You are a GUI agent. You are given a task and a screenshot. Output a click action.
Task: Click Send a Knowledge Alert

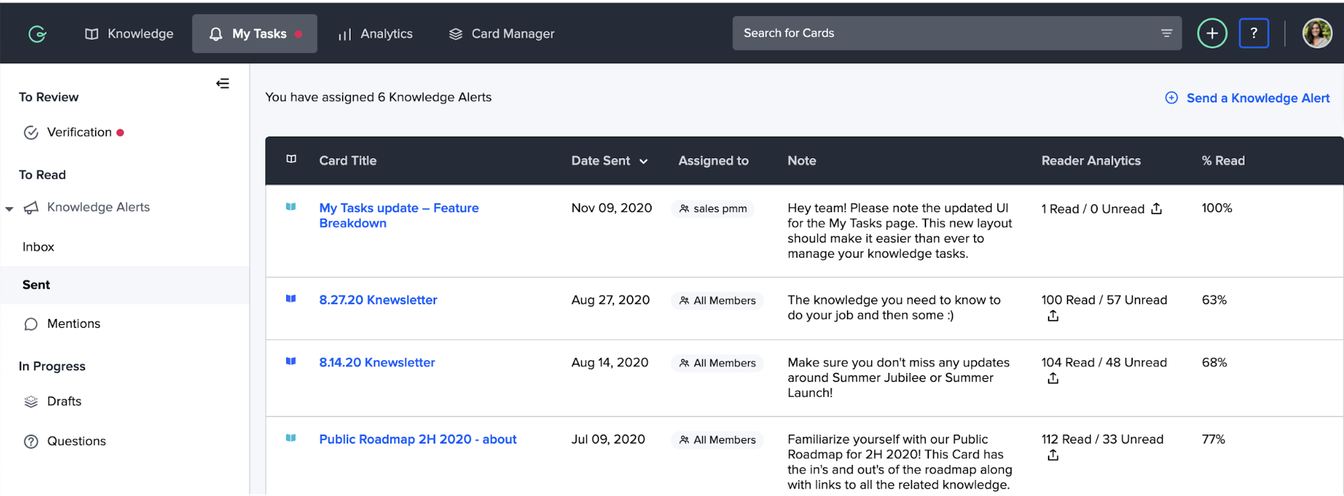click(1247, 98)
